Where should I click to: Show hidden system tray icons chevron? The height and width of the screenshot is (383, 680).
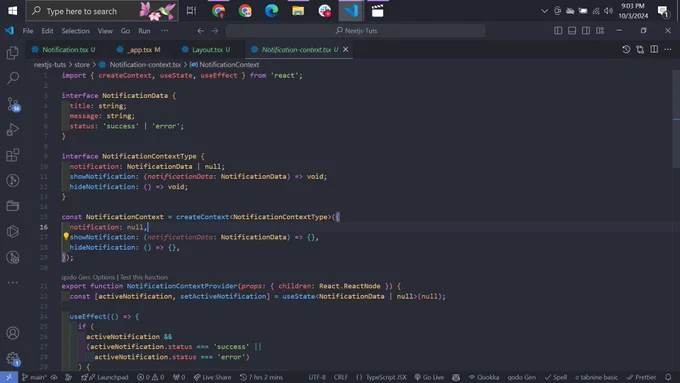[x=544, y=11]
